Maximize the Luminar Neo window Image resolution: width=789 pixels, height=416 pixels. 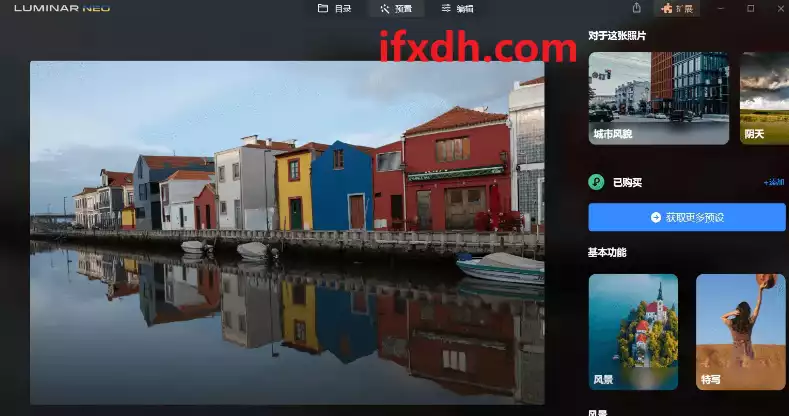pyautogui.click(x=750, y=8)
